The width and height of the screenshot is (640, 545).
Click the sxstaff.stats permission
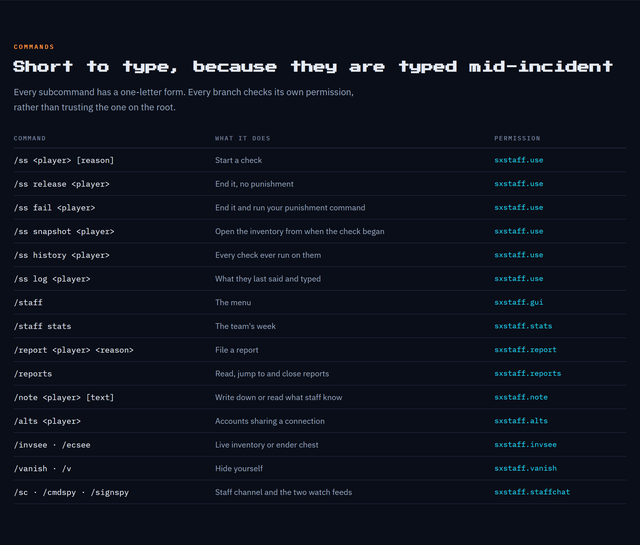click(x=523, y=326)
